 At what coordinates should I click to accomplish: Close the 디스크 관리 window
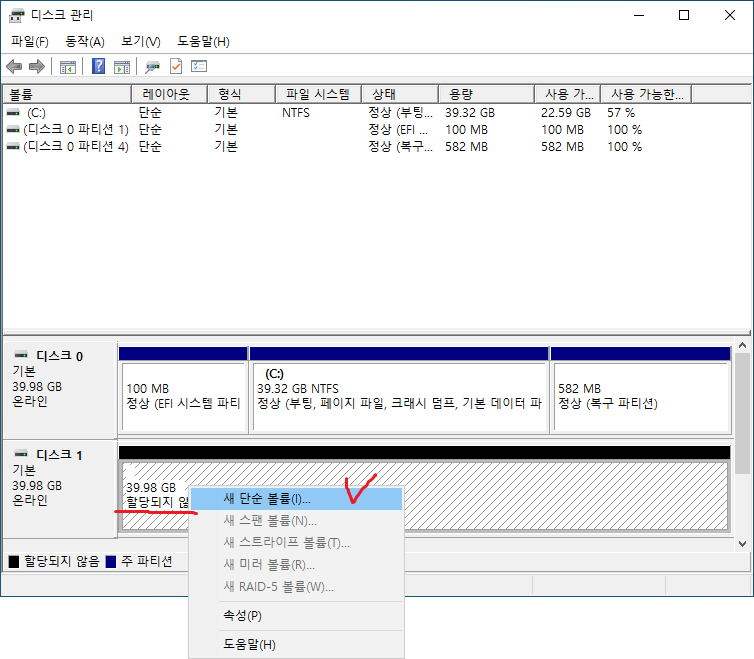[x=729, y=15]
